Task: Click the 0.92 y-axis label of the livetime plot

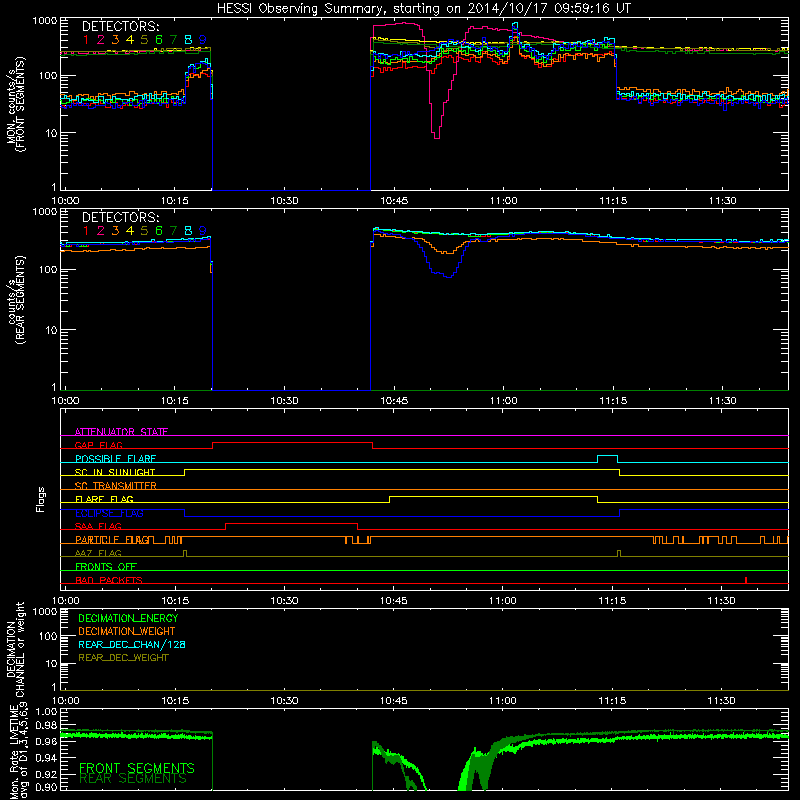Action: (47, 774)
